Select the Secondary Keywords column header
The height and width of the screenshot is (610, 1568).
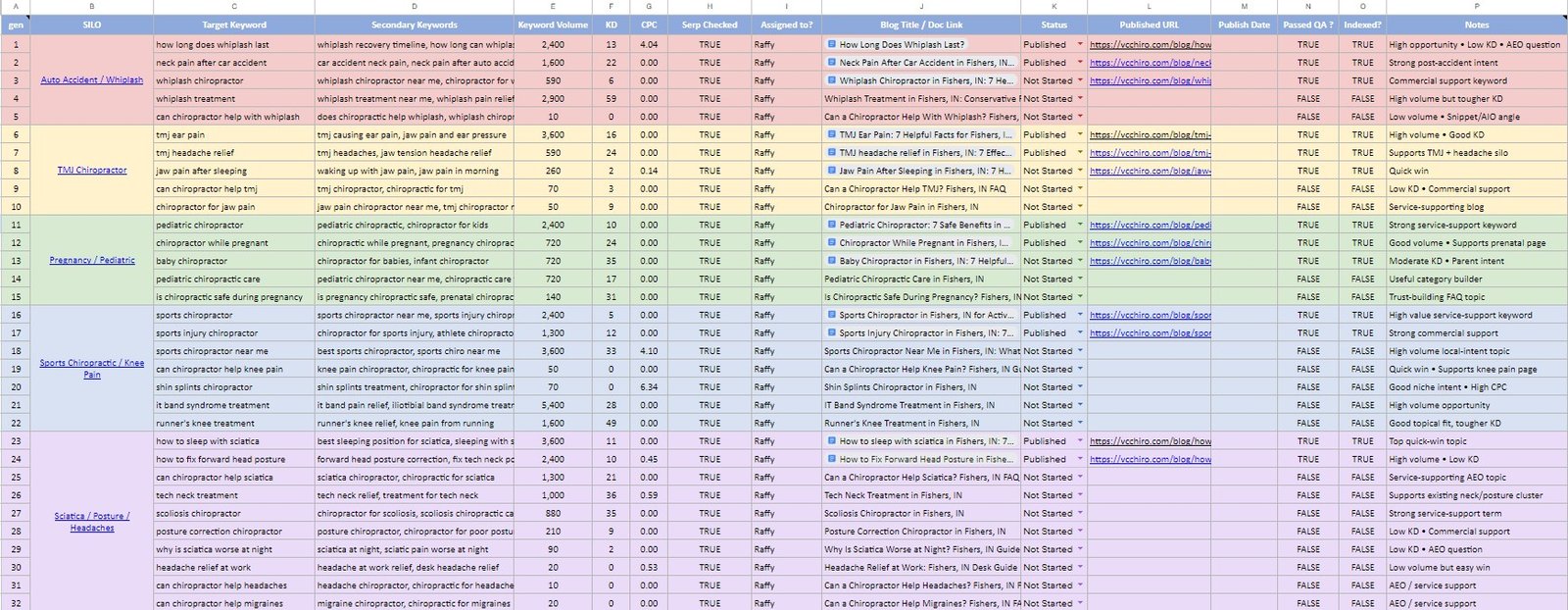tap(415, 25)
